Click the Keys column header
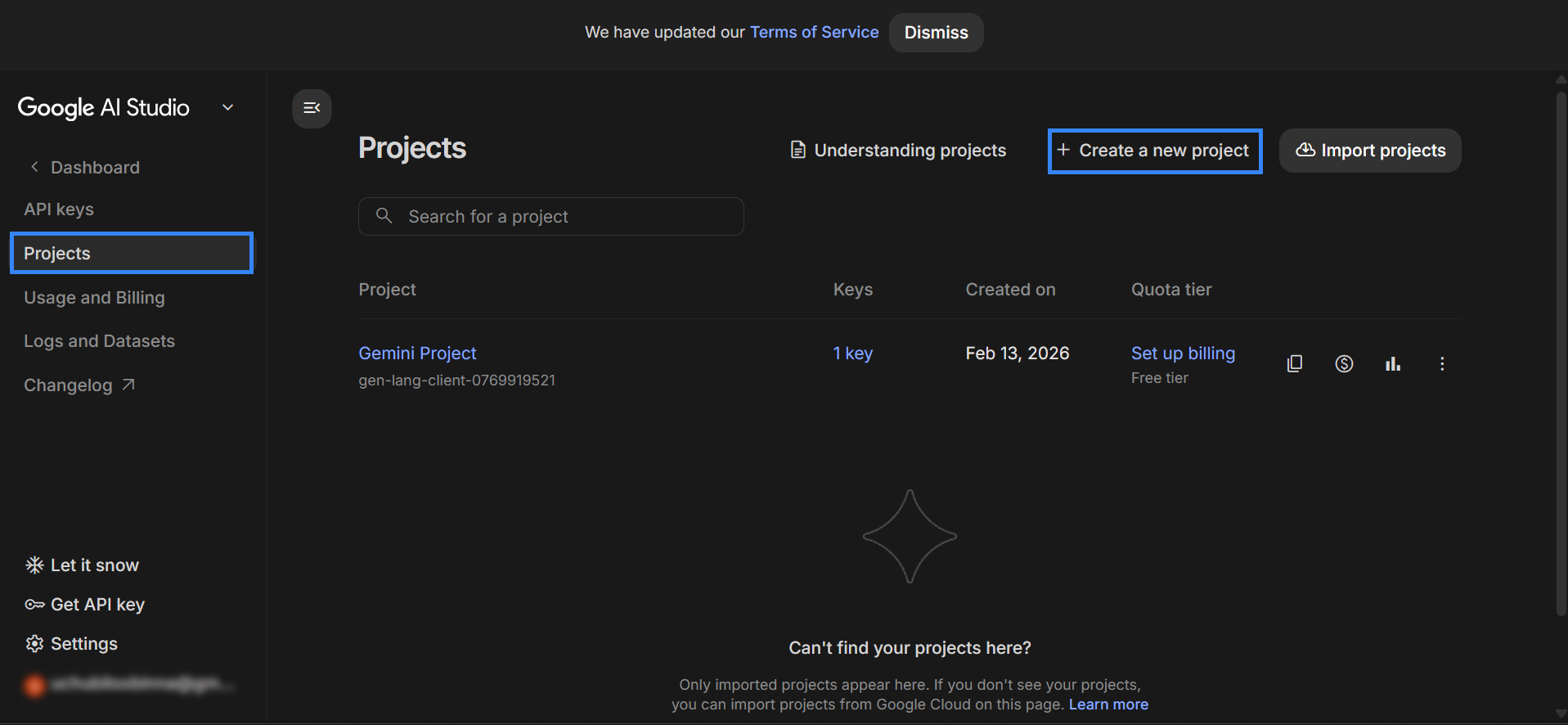 coord(853,290)
